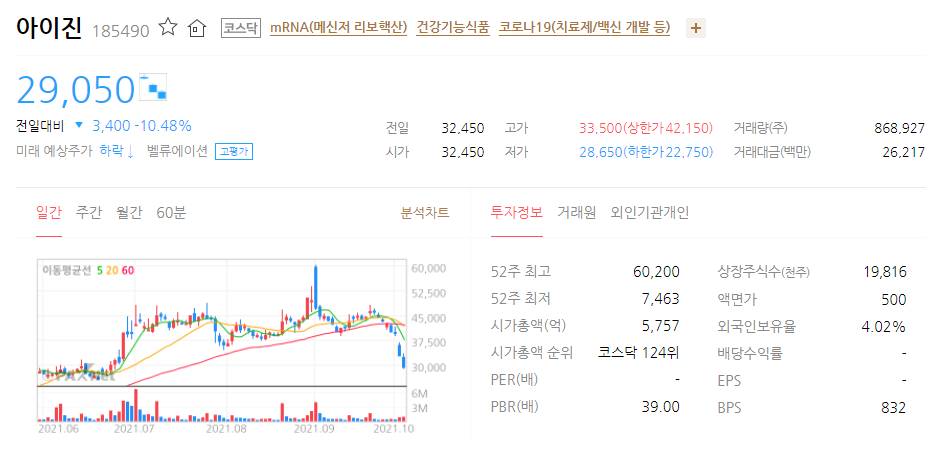Viewport: 942px width, 452px height.
Task: Click the trade amount value 26,217
Action: pyautogui.click(x=904, y=153)
